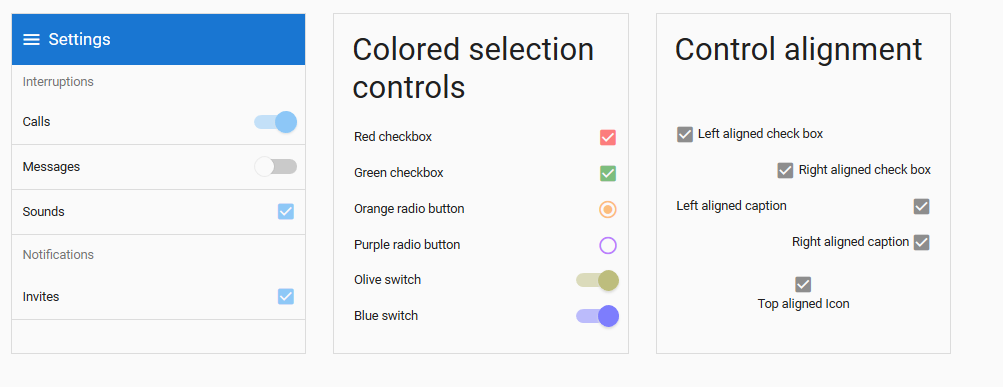This screenshot has width=1003, height=387.
Task: Uncheck the Red checkbox
Action: pos(608,138)
